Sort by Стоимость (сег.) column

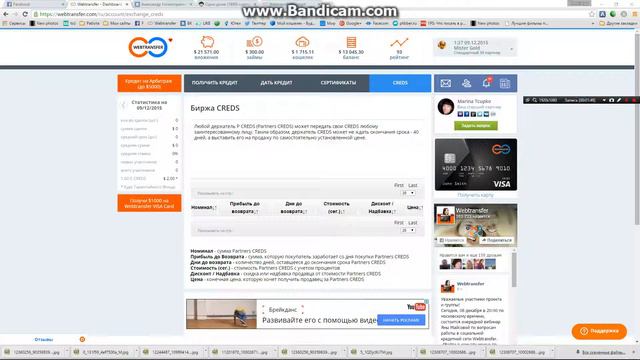tap(336, 207)
